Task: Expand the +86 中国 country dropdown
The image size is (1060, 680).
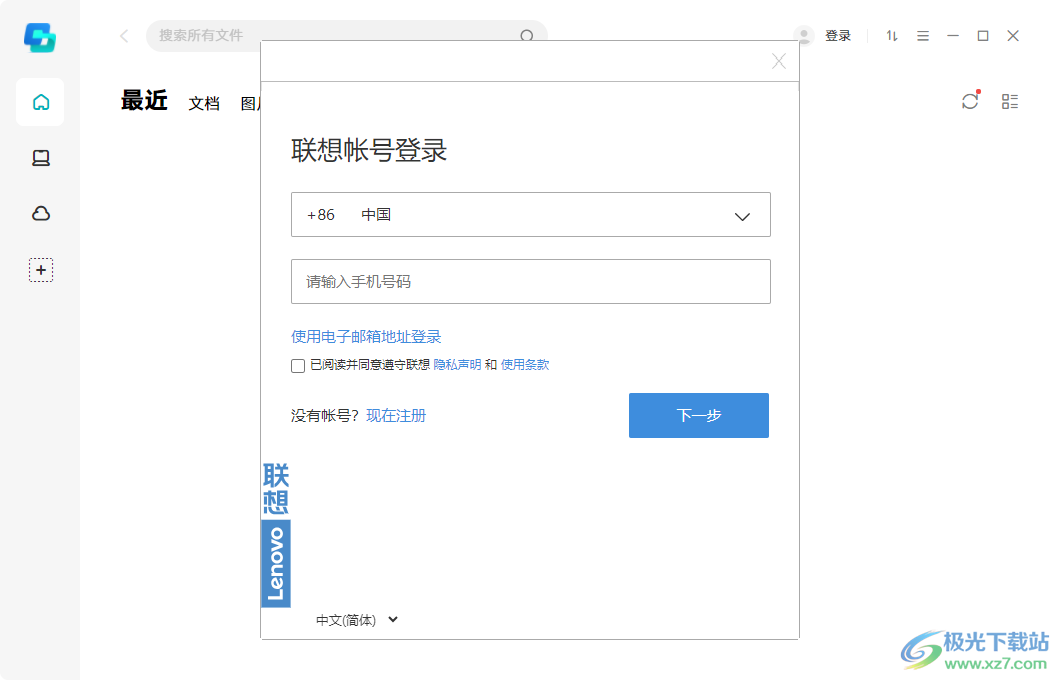Action: (531, 214)
